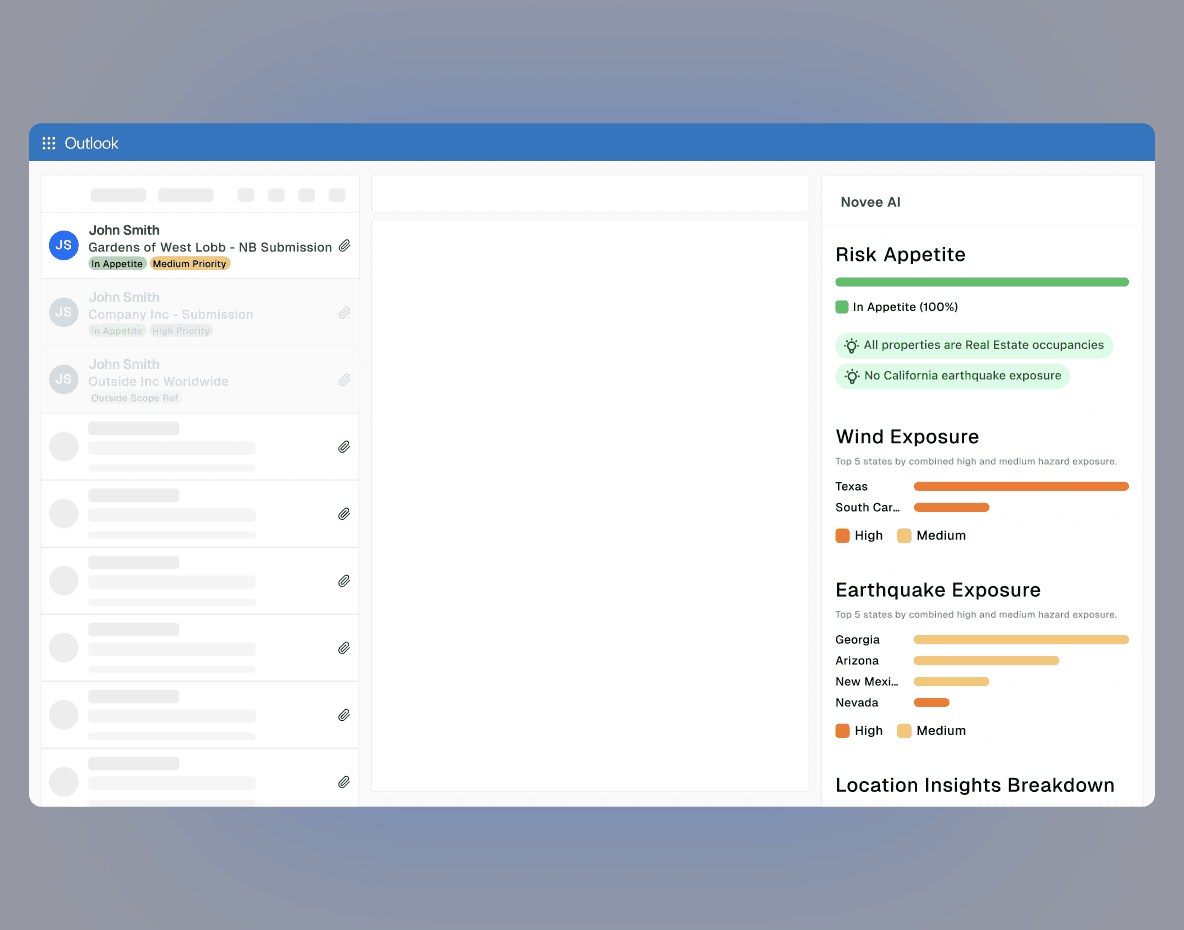Click High legend swatch under Earthquake Exposure

843,731
